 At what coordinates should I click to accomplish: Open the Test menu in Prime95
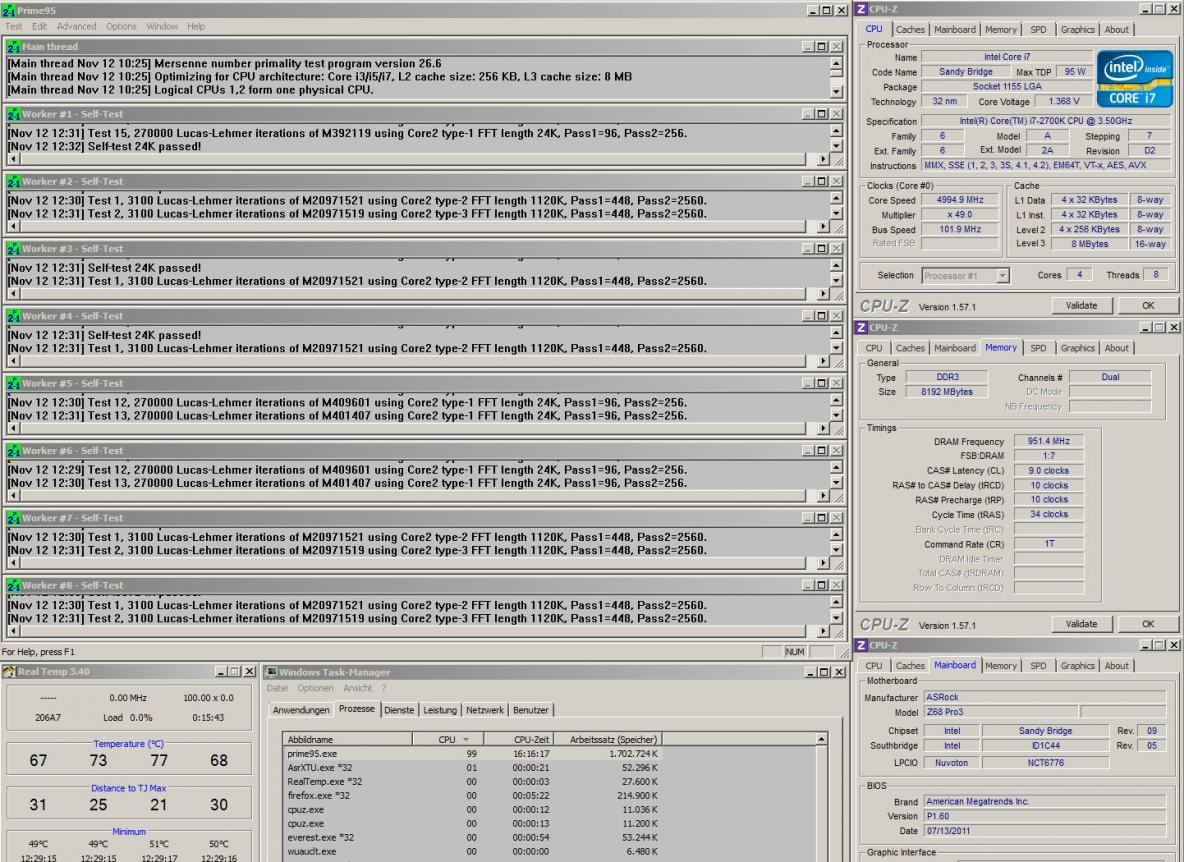coord(14,26)
